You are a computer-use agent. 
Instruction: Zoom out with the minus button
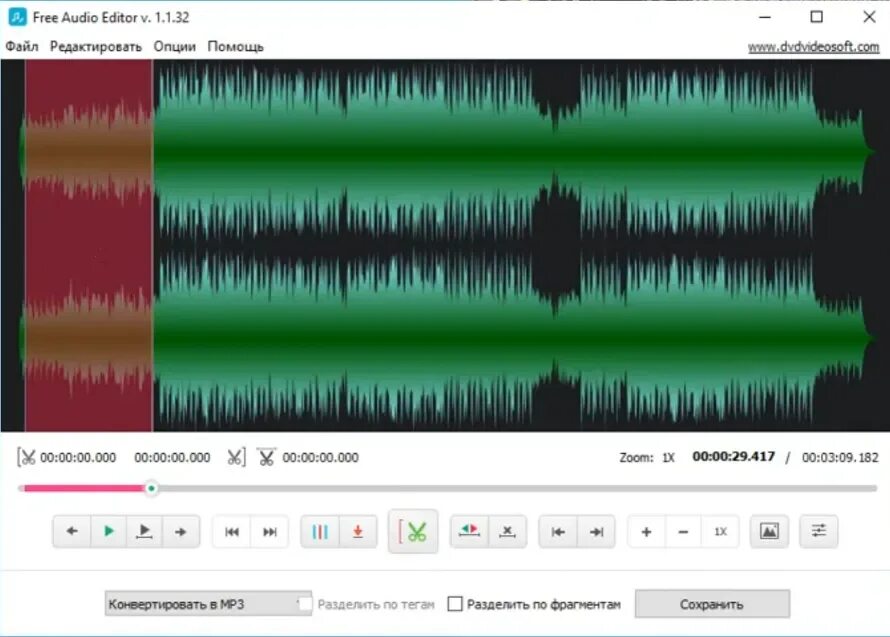click(x=683, y=531)
